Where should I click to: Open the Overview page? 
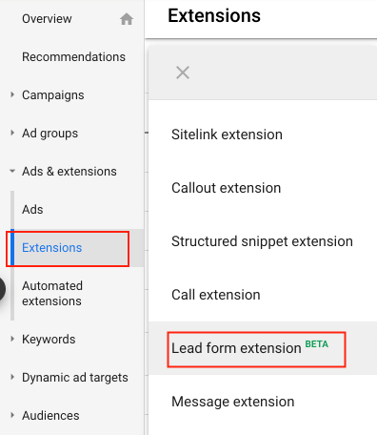pyautogui.click(x=47, y=19)
